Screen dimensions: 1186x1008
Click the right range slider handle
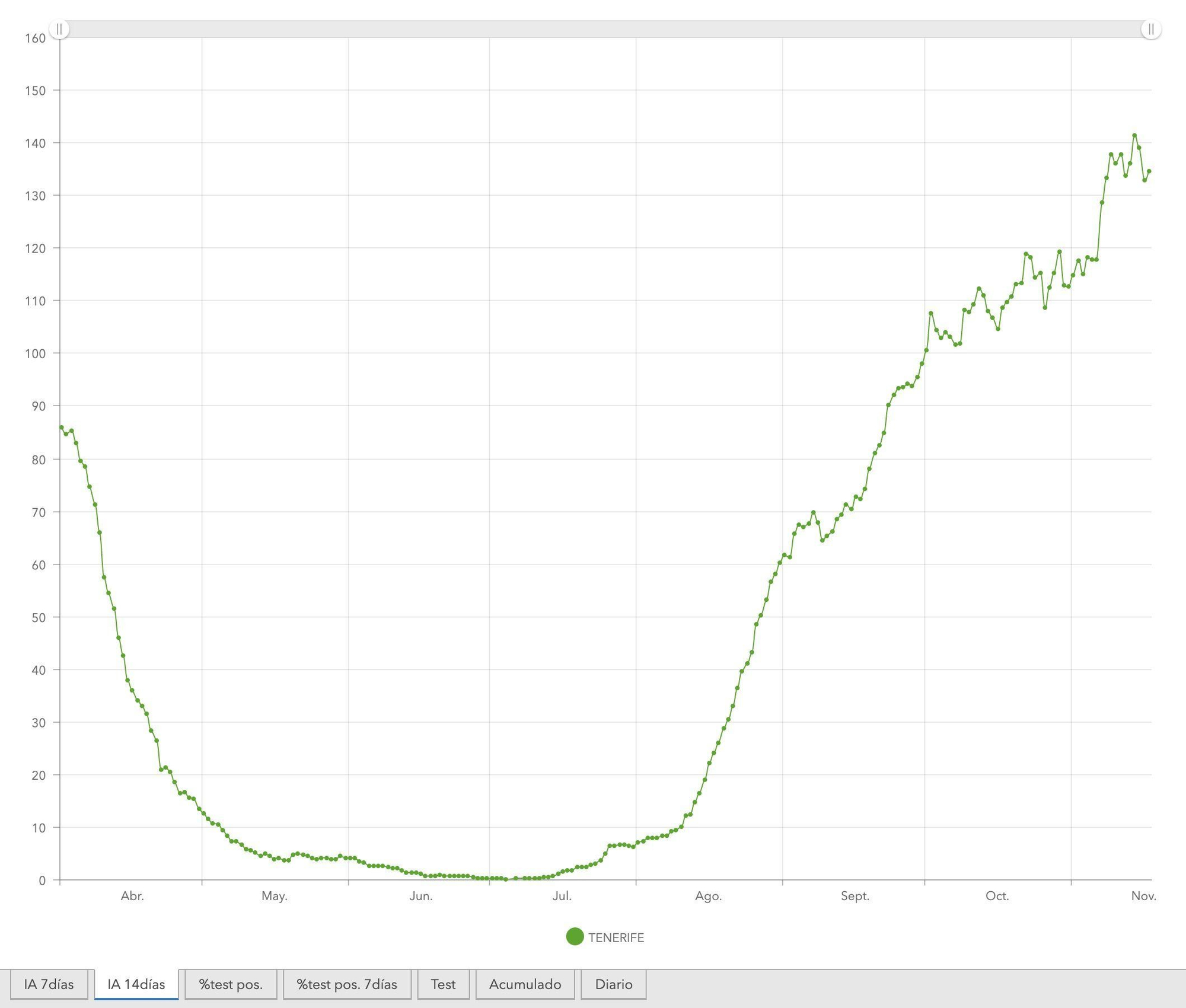tap(1150, 29)
